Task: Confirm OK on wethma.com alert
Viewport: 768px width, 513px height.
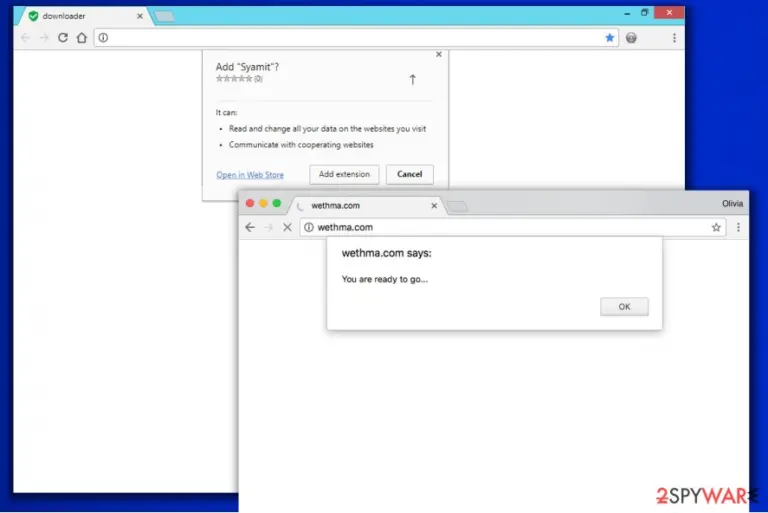Action: 624,307
